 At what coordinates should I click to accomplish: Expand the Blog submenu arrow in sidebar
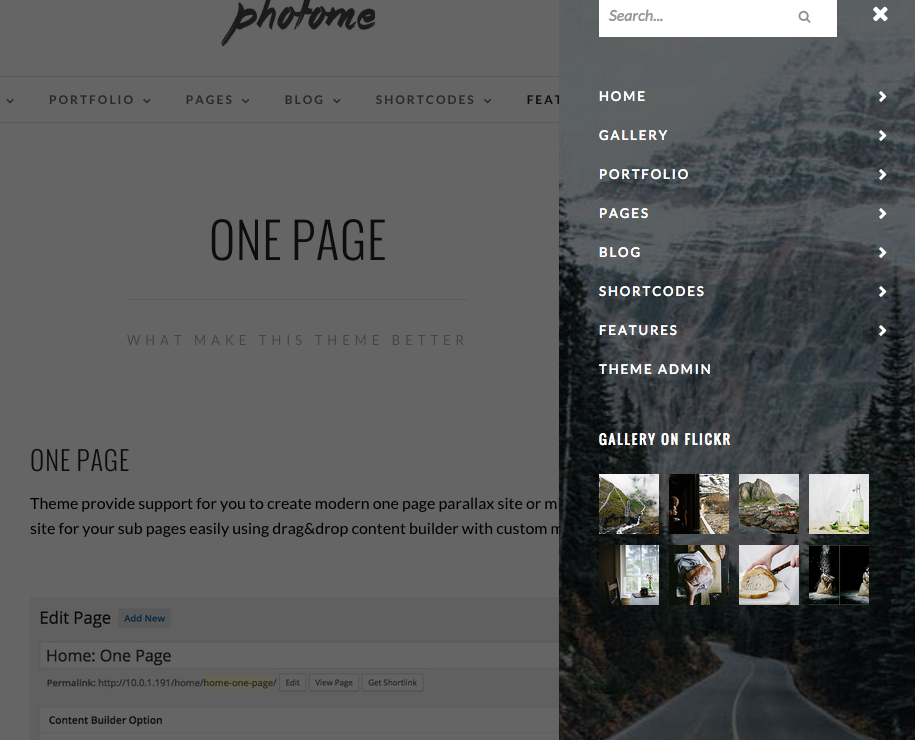(882, 253)
